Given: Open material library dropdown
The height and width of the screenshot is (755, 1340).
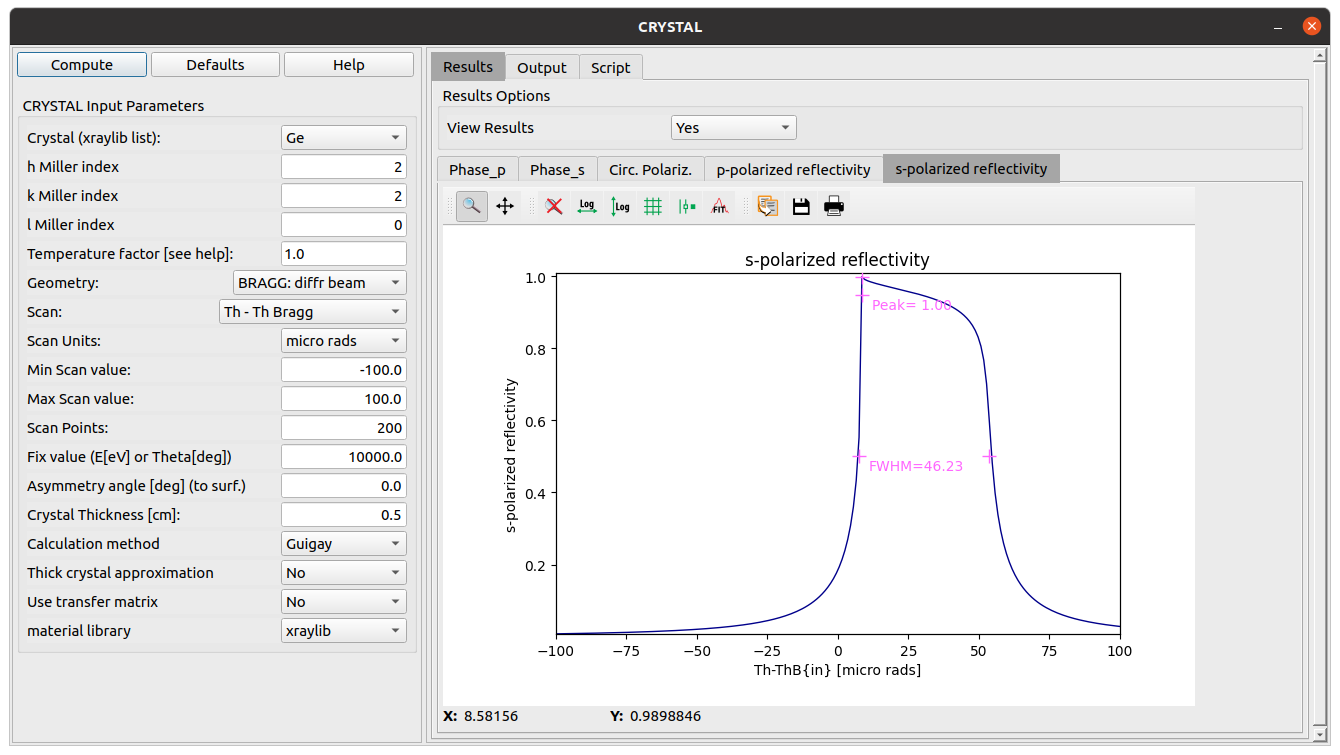Looking at the screenshot, I should (344, 631).
